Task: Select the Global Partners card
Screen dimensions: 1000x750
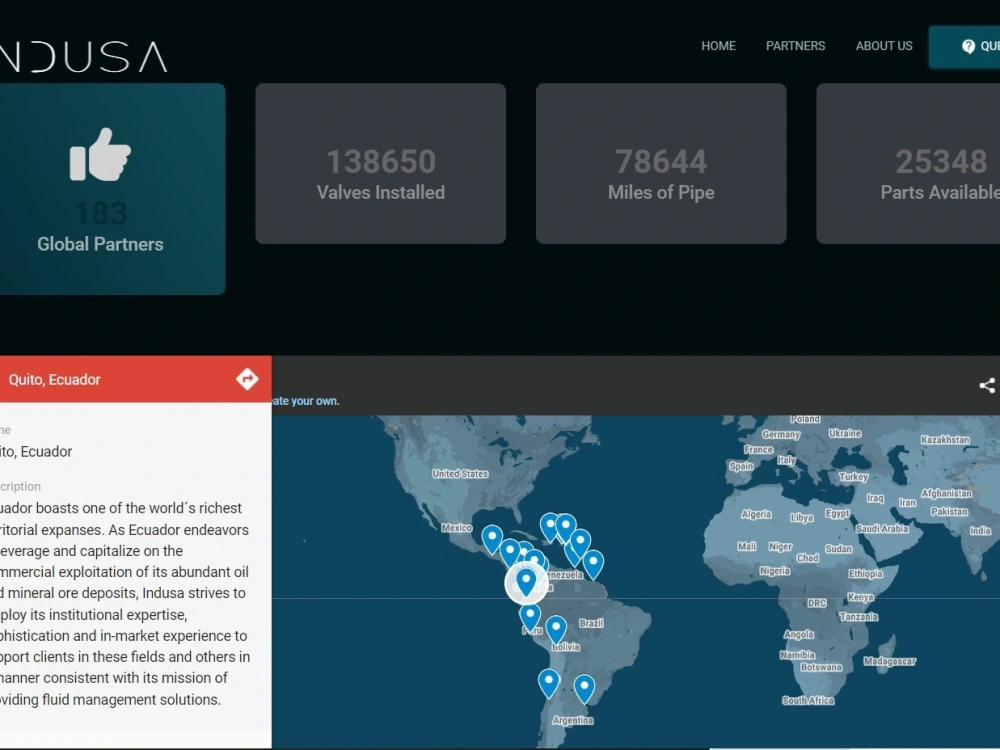Action: [112, 189]
